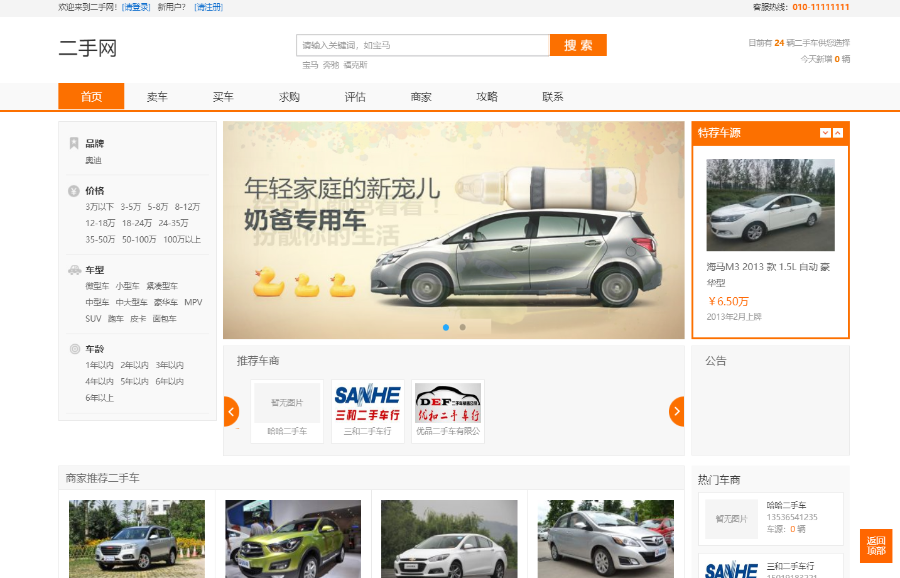Click the 车龄 circle icon
The image size is (900, 578).
(x=75, y=348)
